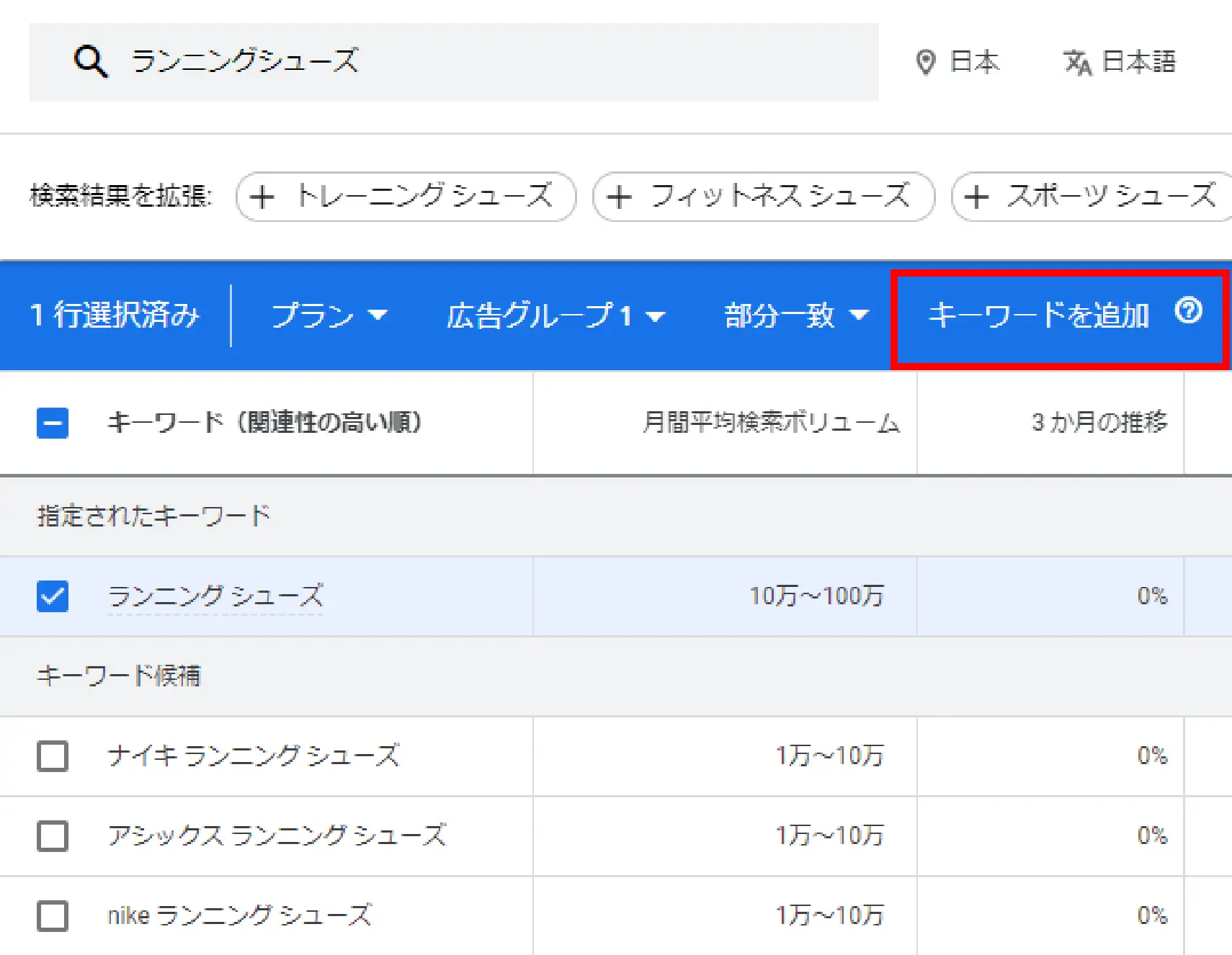Check the nike ランニング シューズ checkbox
The height and width of the screenshot is (955, 1232).
click(53, 916)
